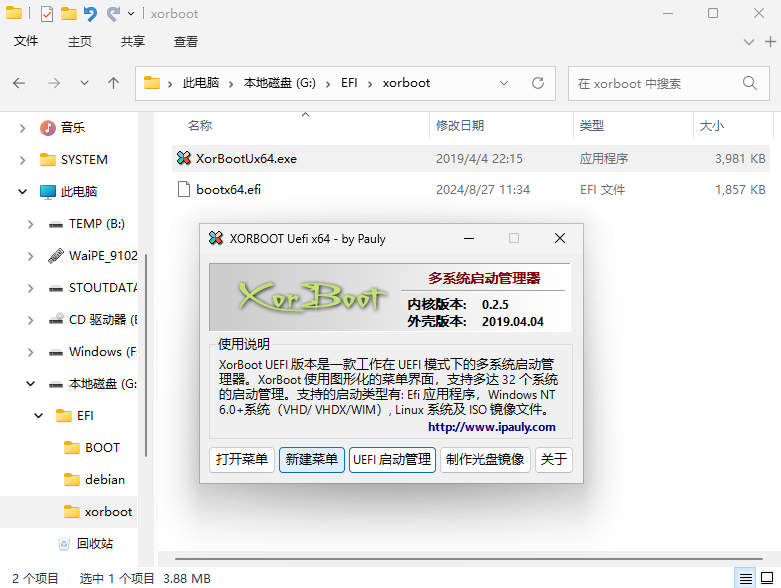Click 打开菜单 in XorBoot dialog
The image size is (781, 588).
pos(242,459)
